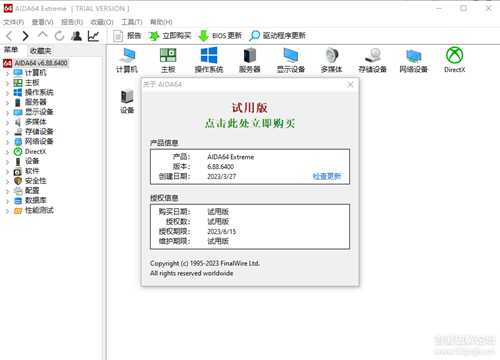Refresh using the circular arrow toolbar icon
The width and height of the screenshot is (500, 360).
tap(59, 36)
